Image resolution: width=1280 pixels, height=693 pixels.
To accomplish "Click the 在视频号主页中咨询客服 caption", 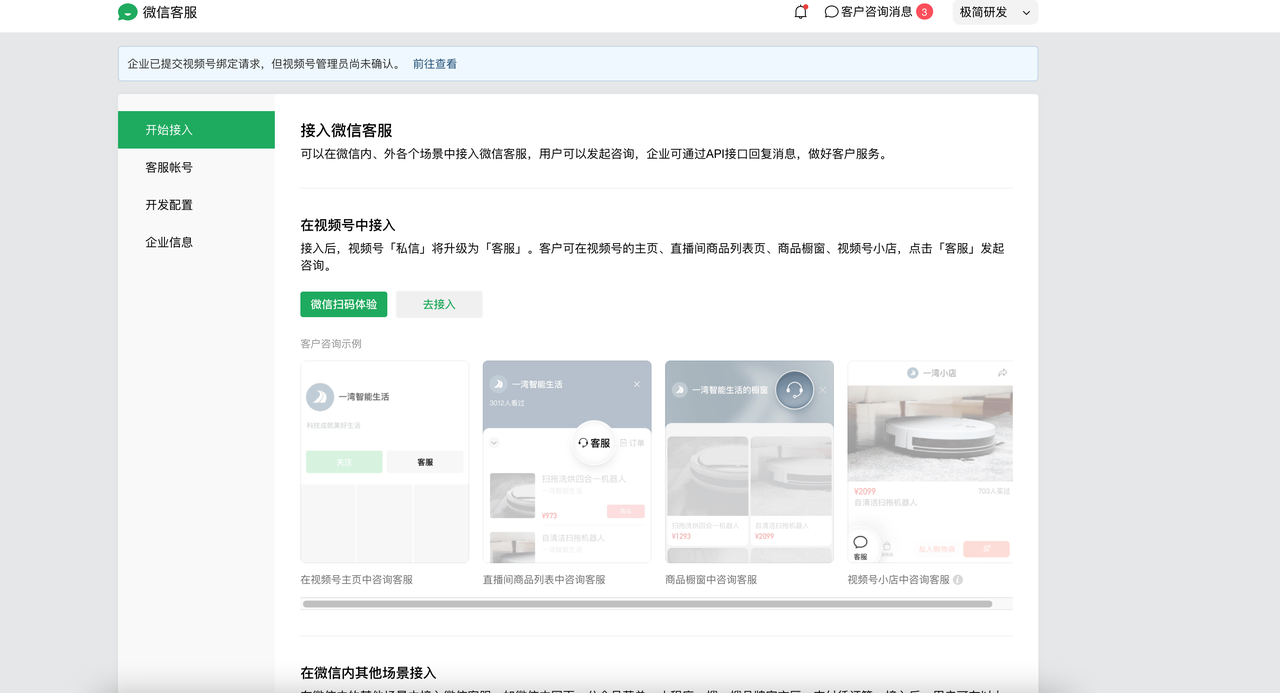I will pyautogui.click(x=357, y=580).
